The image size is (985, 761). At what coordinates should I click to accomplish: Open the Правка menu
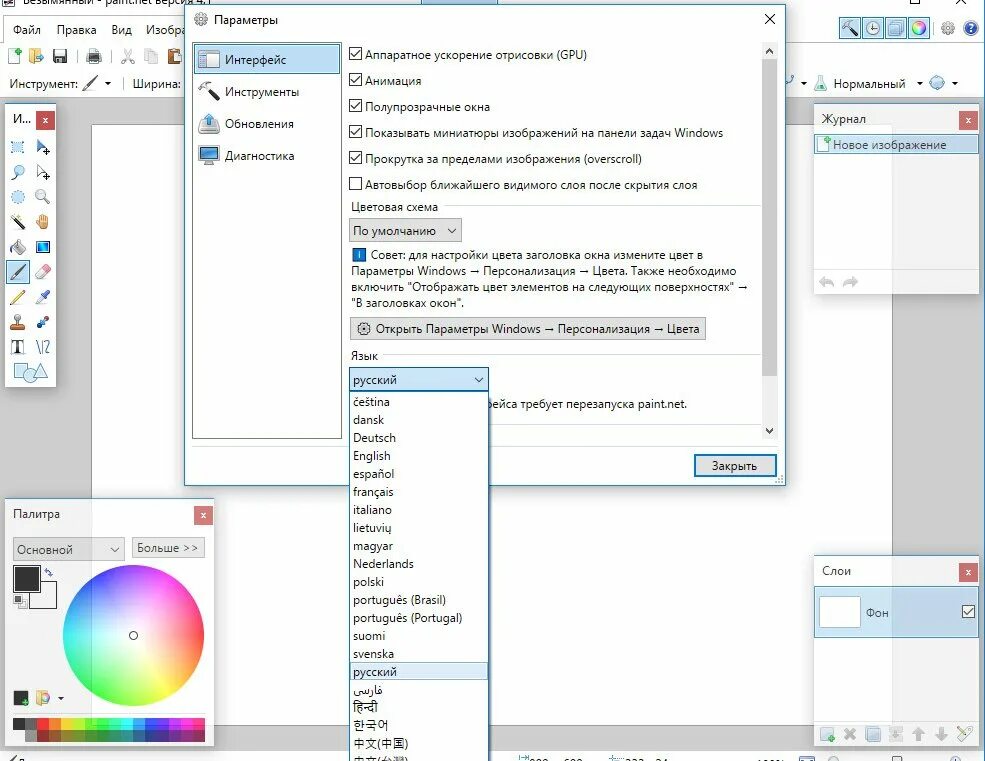[x=77, y=30]
